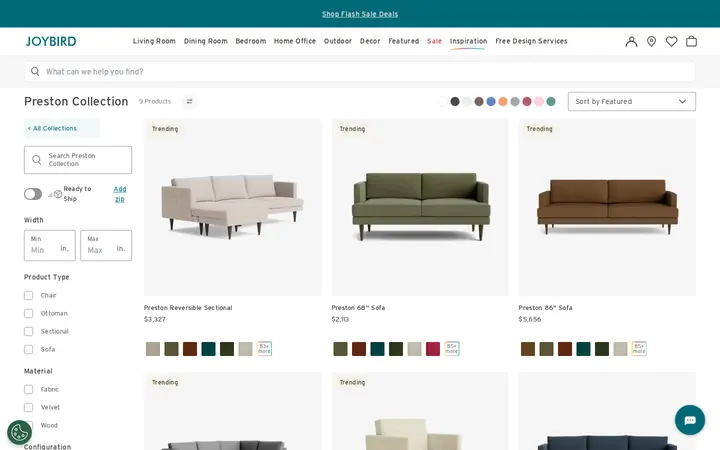Open Preston 86" Sofa title
Viewport: 720px width, 450px height.
[545, 308]
